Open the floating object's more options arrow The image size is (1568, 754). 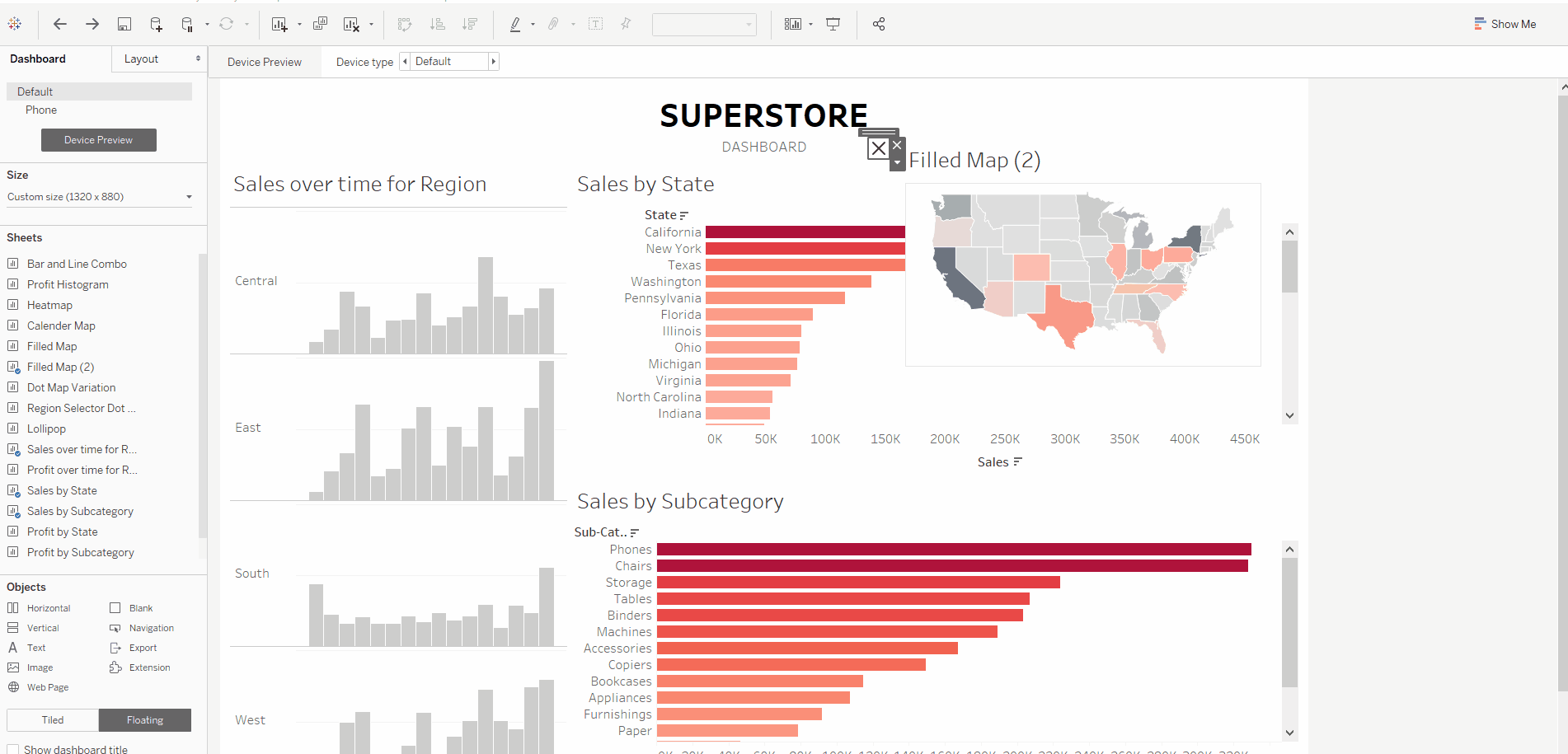(897, 163)
